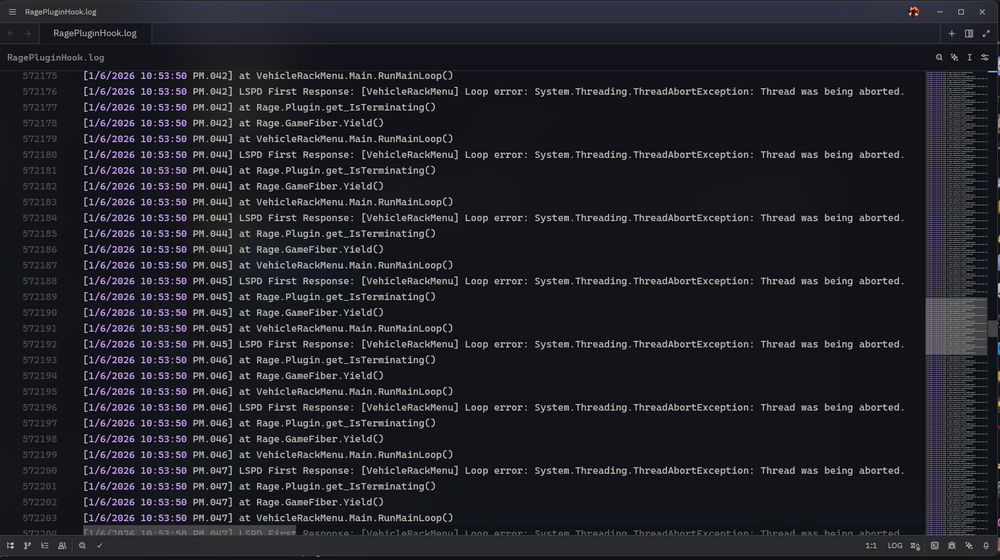The width and height of the screenshot is (1000, 560).
Task: Open the hamburger application menu
Action: pyautogui.click(x=12, y=12)
